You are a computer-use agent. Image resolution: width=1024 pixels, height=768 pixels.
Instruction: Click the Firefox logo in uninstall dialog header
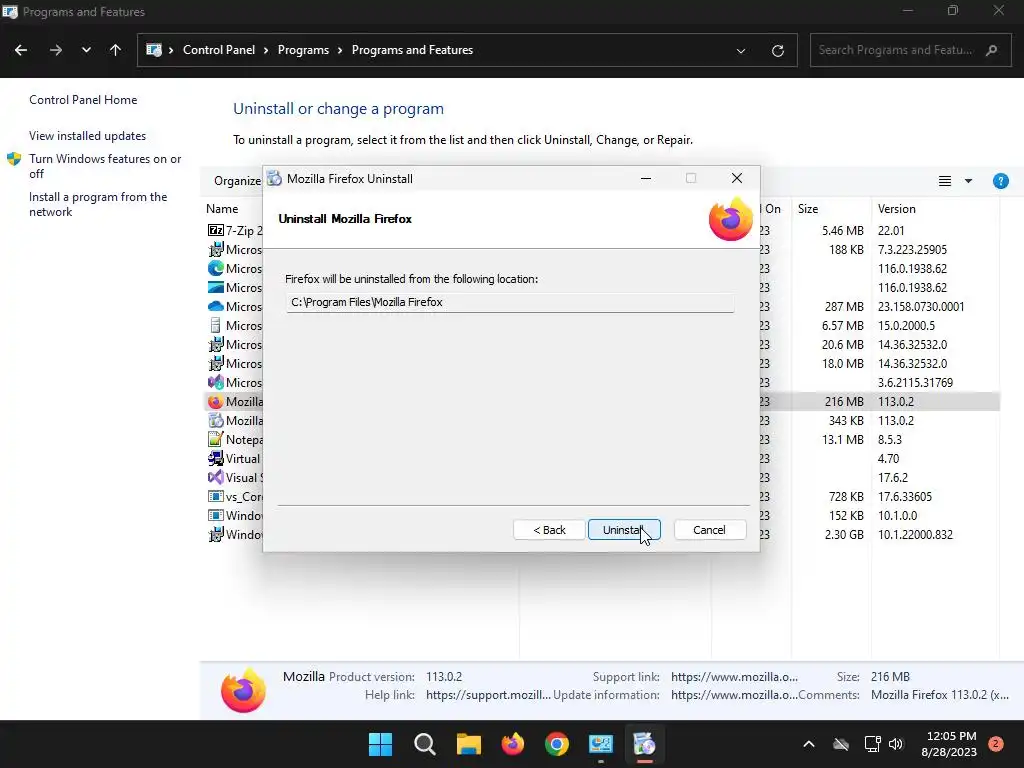[731, 219]
